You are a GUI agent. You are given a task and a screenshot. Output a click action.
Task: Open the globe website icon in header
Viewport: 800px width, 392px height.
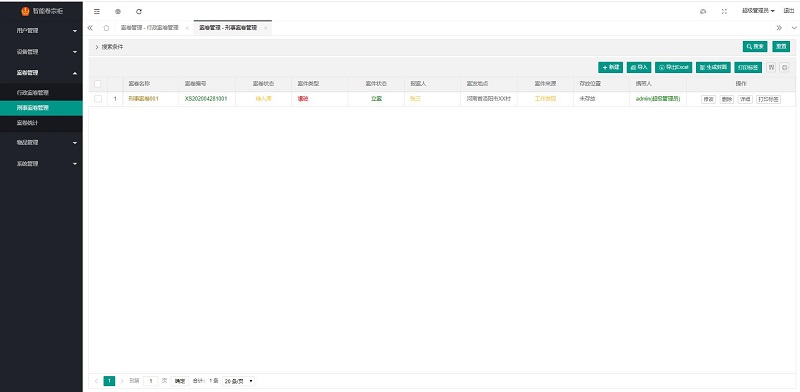tap(118, 11)
